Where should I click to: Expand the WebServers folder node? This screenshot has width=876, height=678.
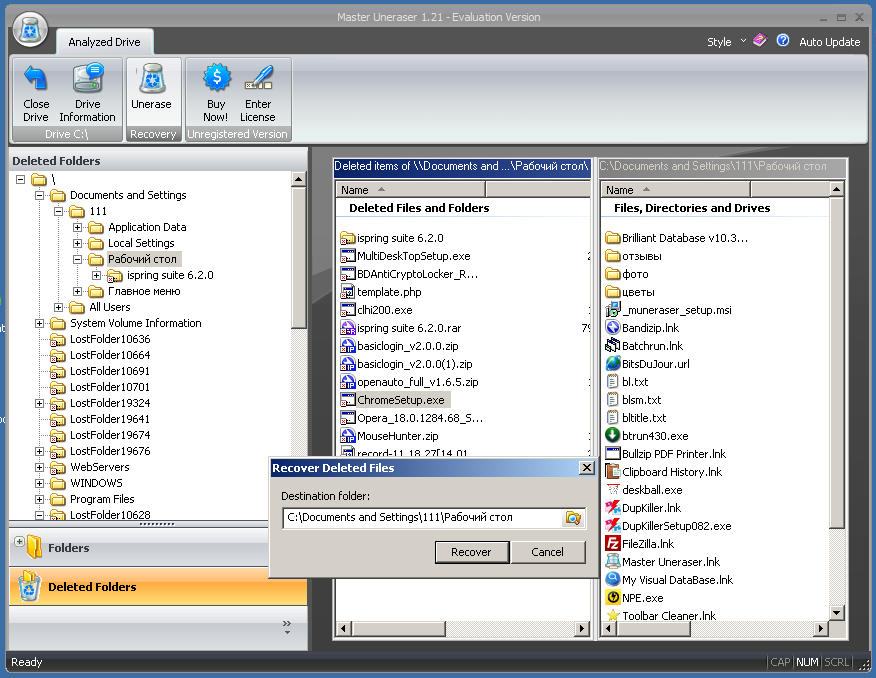pos(40,467)
